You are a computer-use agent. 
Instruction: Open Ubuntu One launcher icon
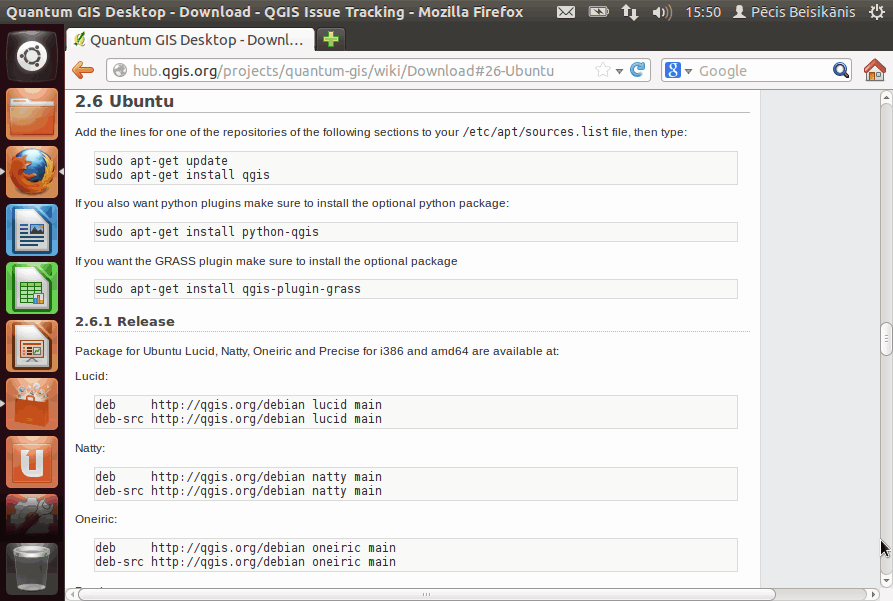tap(32, 463)
